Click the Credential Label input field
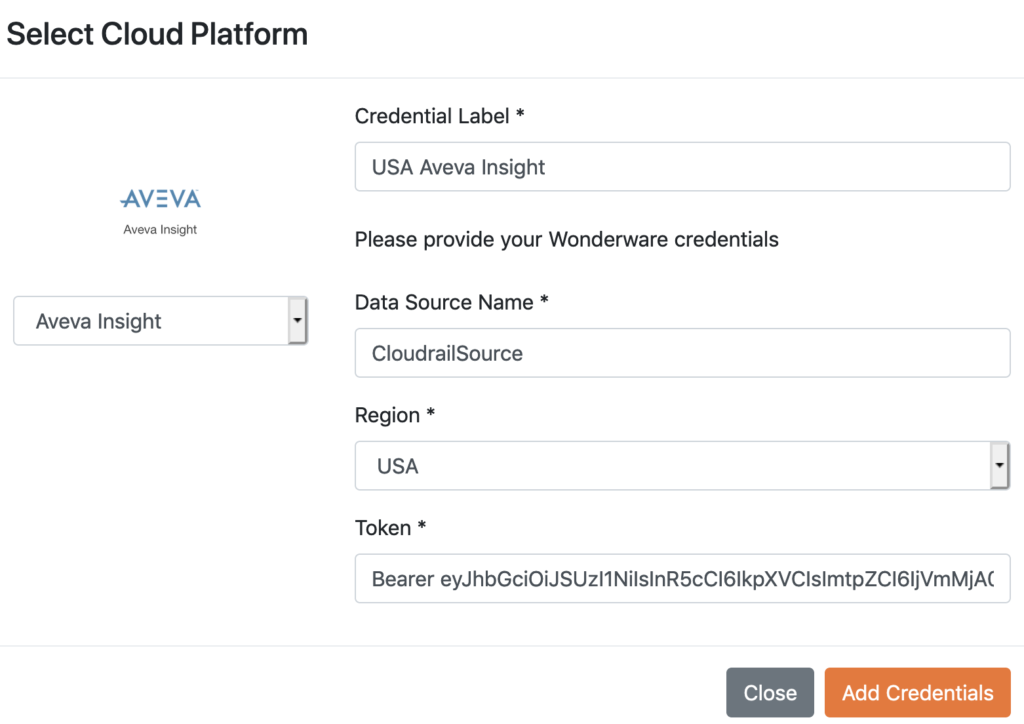This screenshot has height=724, width=1024. 682,166
